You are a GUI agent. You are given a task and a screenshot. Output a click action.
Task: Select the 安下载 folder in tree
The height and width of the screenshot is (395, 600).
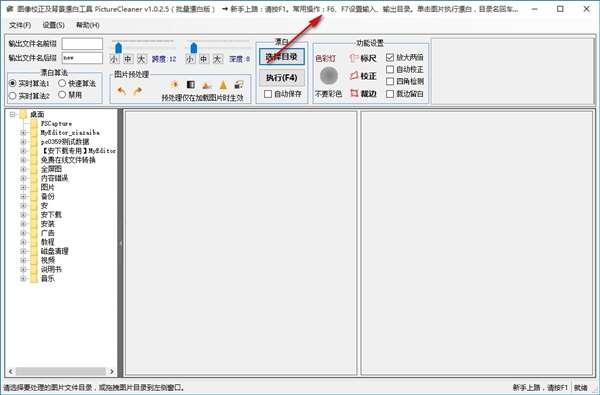(51, 215)
